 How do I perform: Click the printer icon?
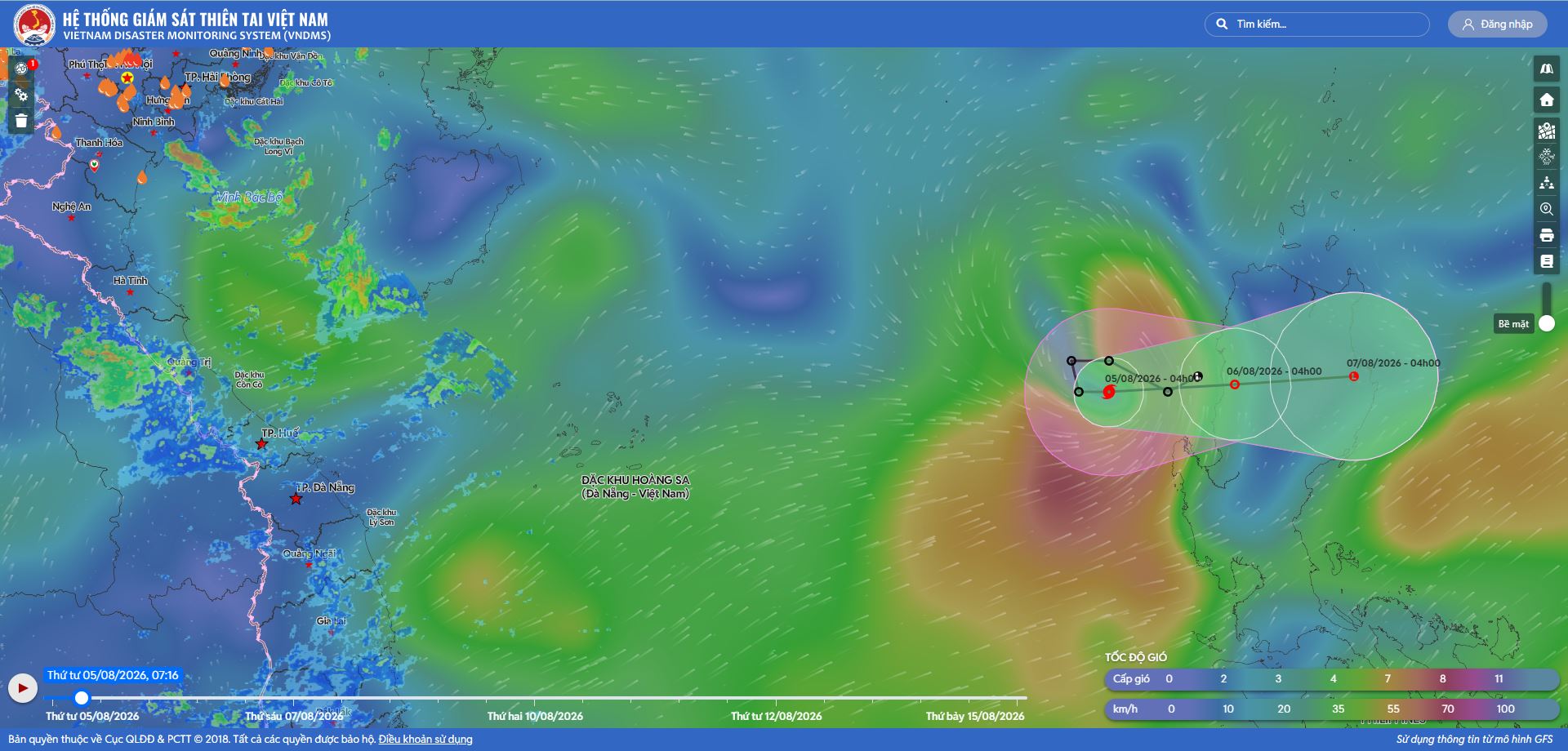(x=1547, y=235)
